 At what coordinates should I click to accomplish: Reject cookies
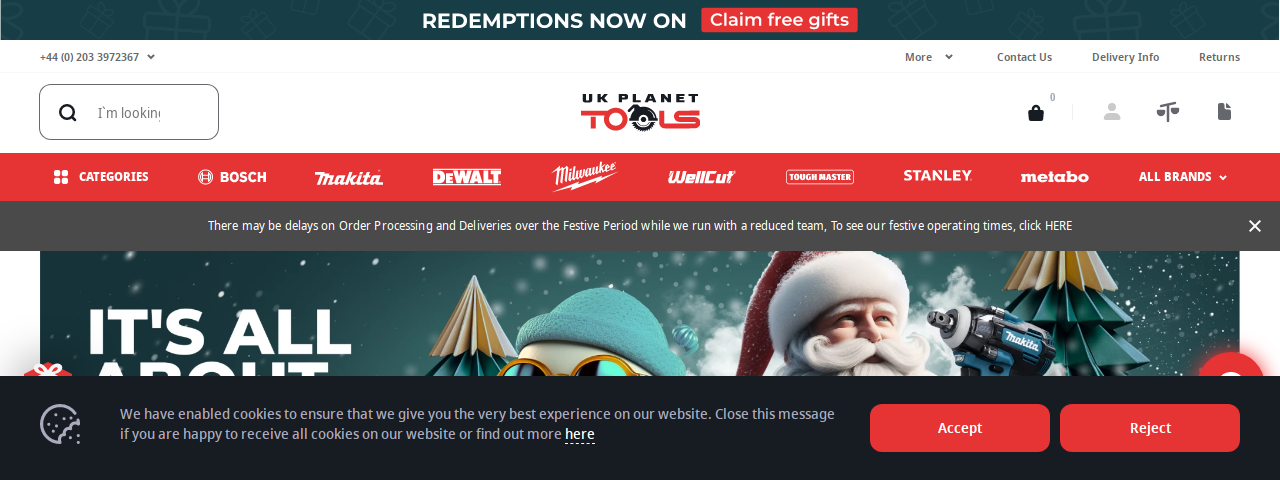[x=1150, y=428]
